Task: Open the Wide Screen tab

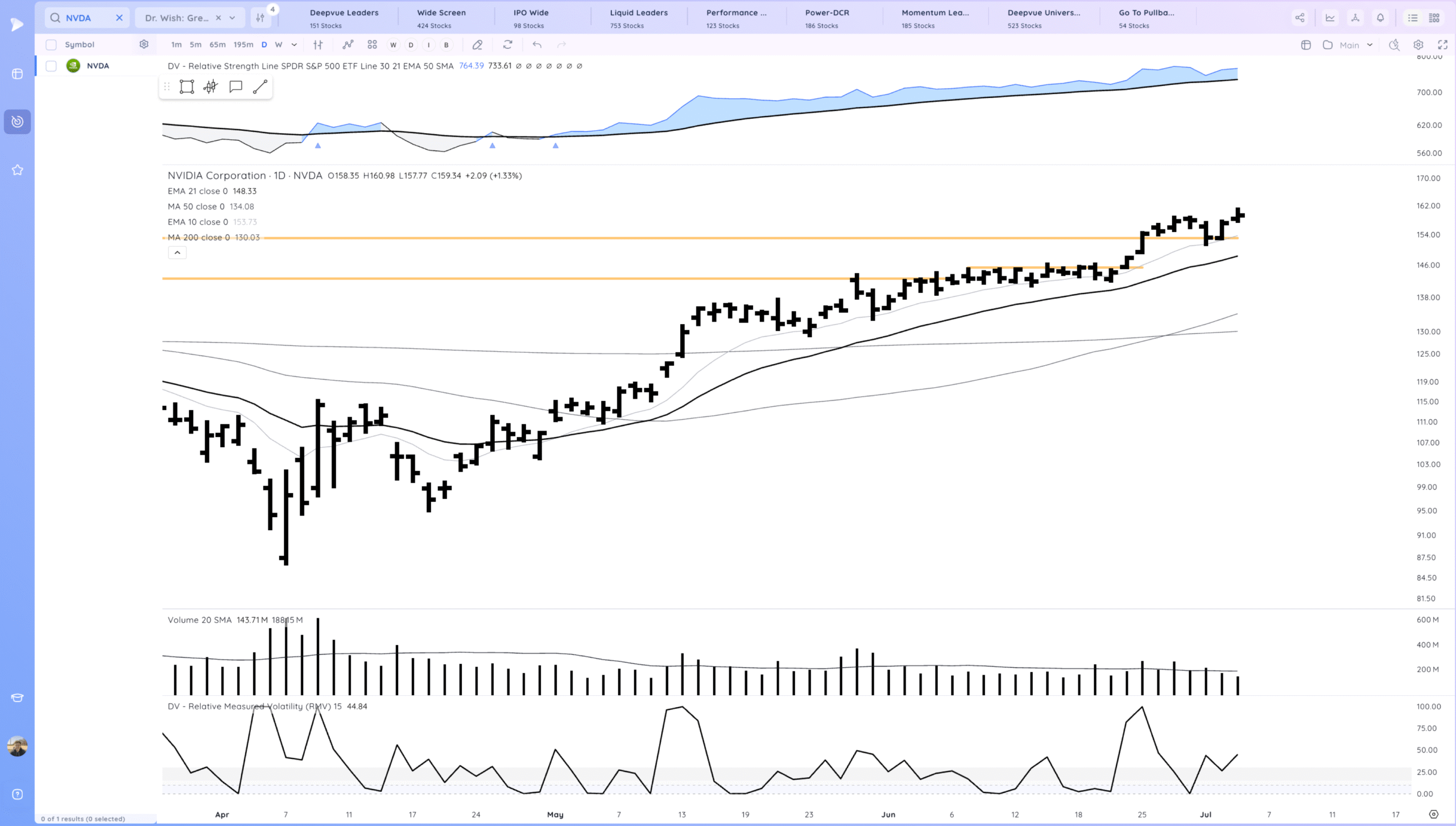Action: [x=441, y=18]
